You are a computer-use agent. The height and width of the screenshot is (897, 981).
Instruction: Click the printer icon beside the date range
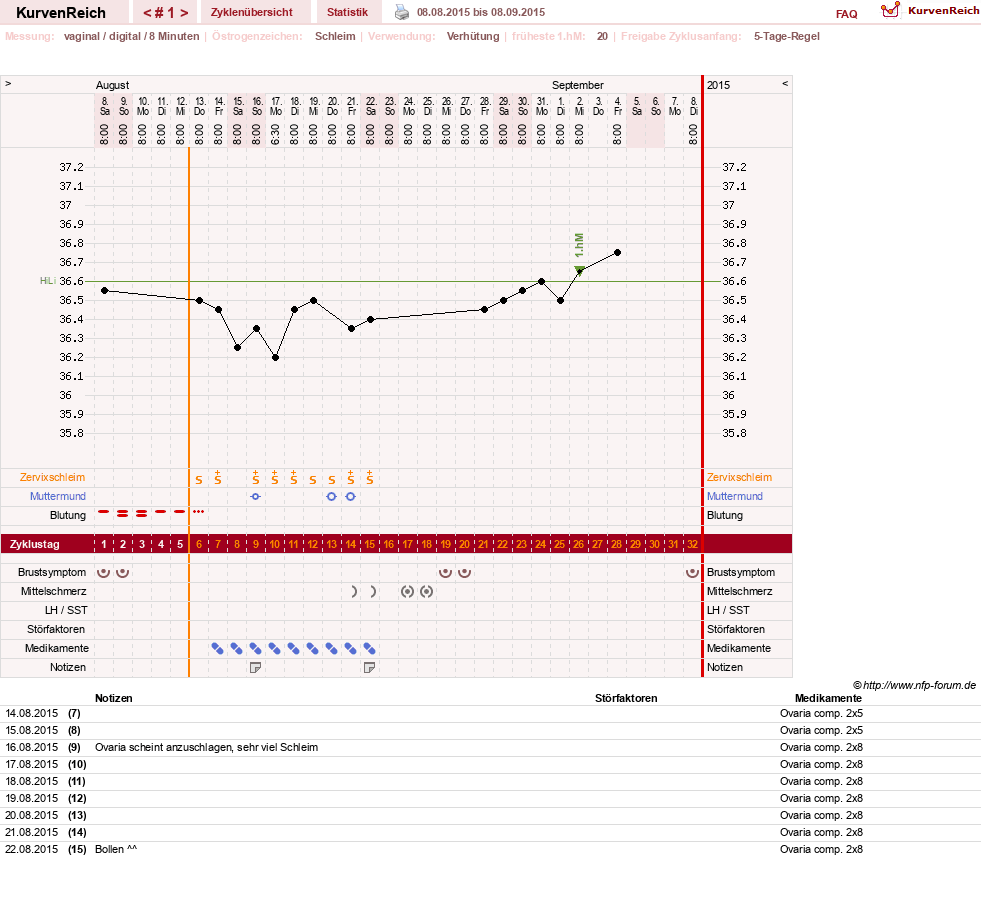402,12
